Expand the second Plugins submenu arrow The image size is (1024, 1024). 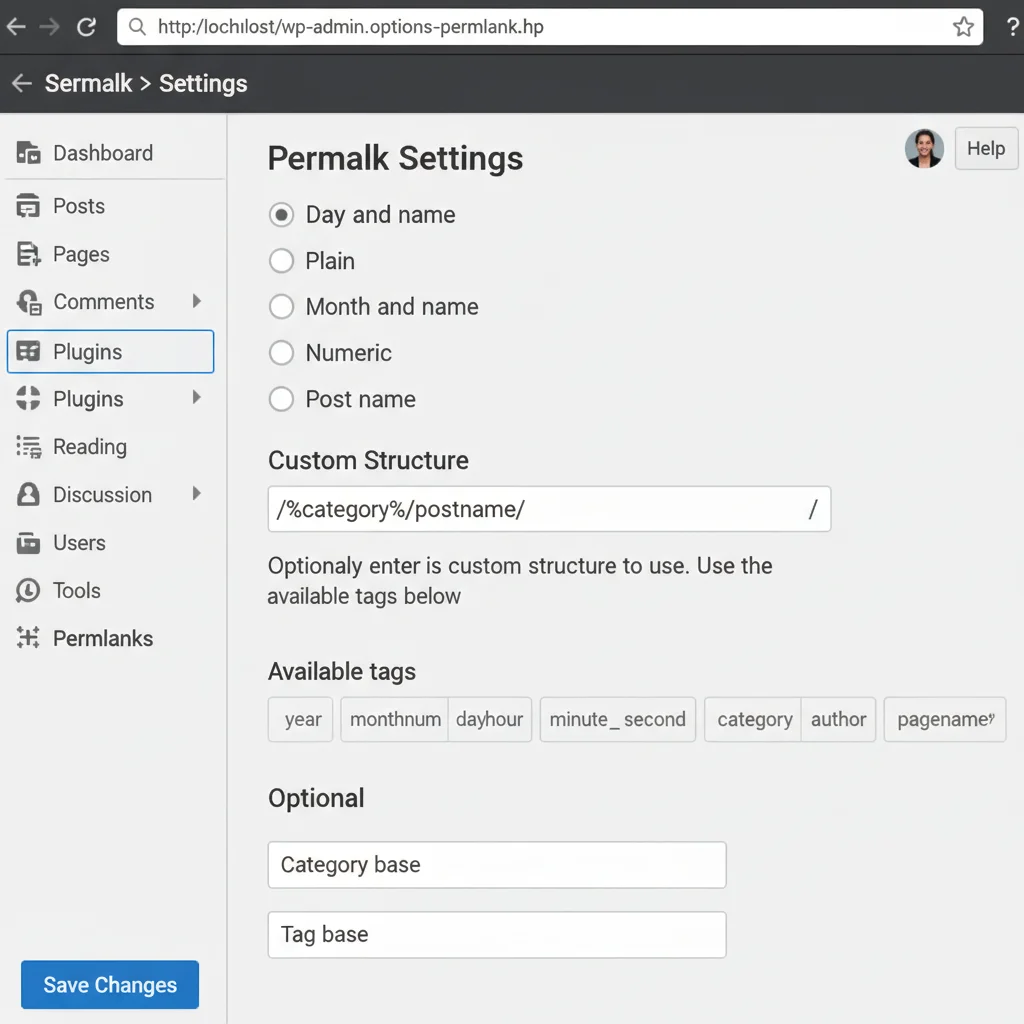tap(197, 397)
